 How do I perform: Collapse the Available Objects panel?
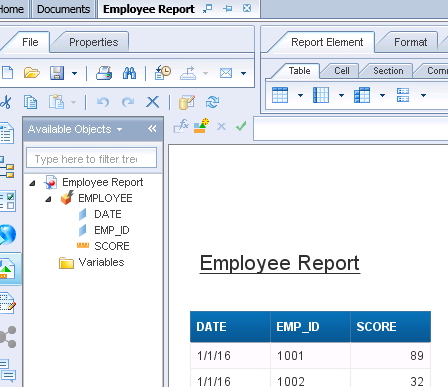tap(152, 129)
